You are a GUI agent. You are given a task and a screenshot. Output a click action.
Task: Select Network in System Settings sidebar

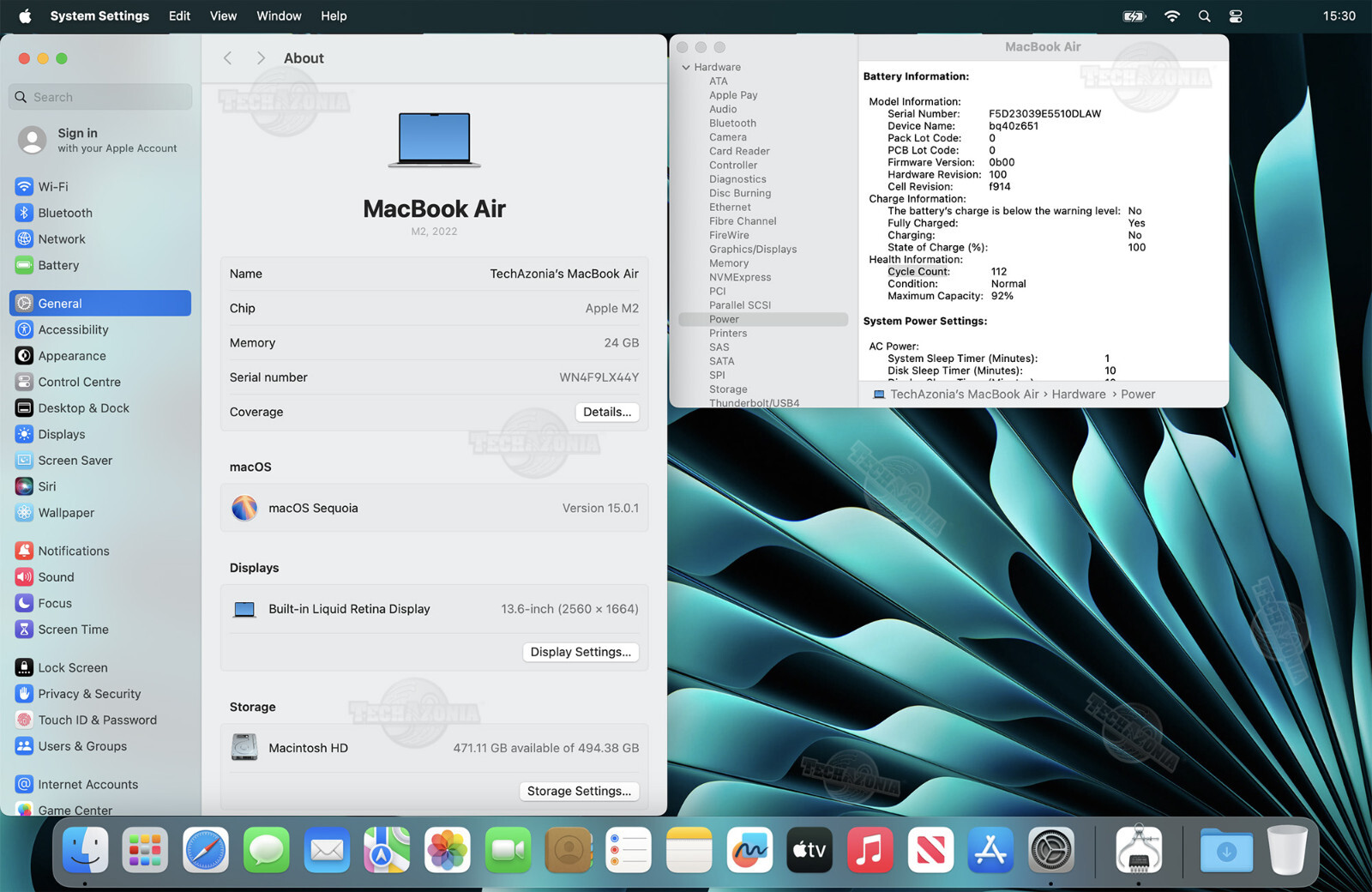coord(99,239)
